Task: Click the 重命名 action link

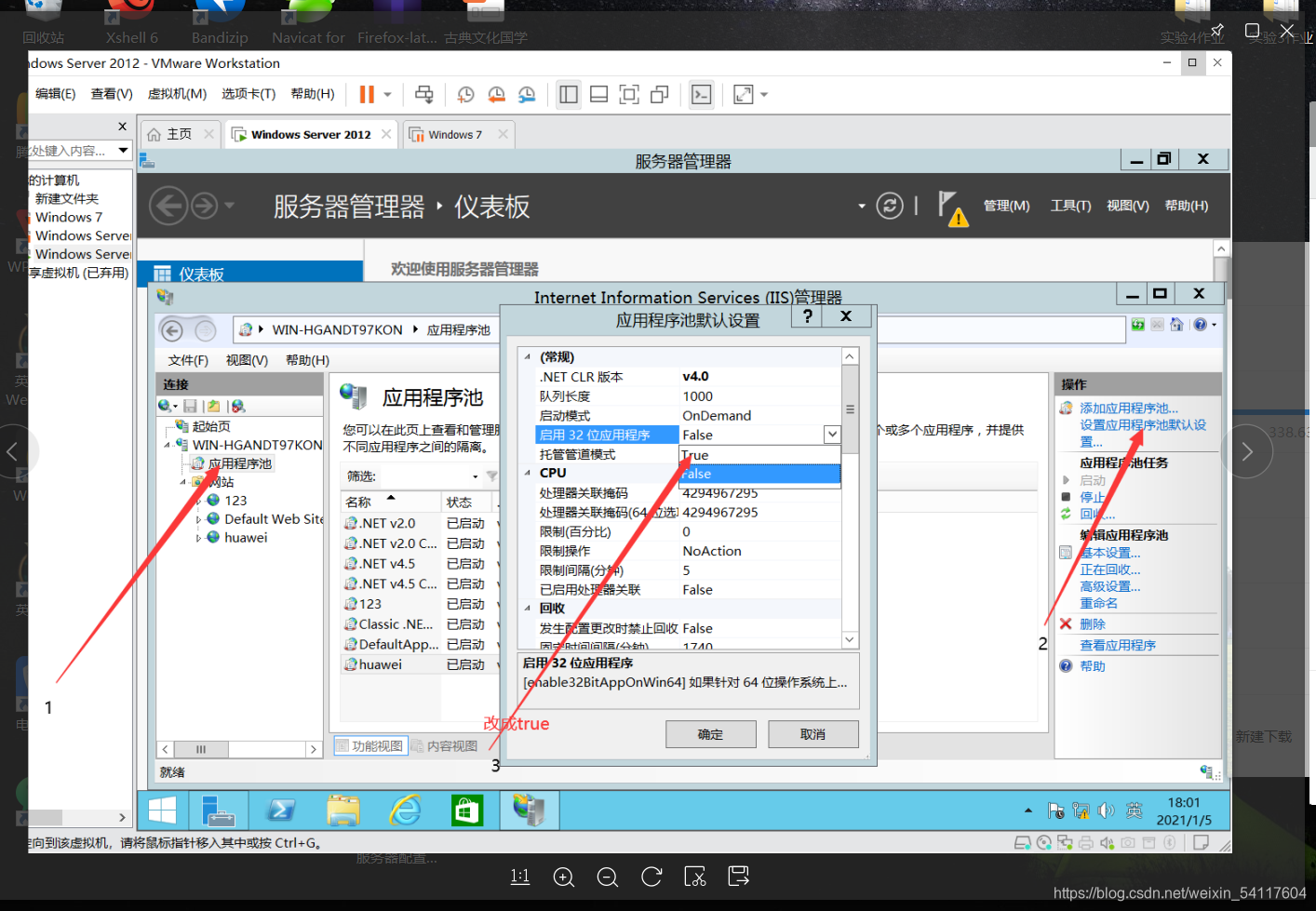Action: click(1098, 603)
